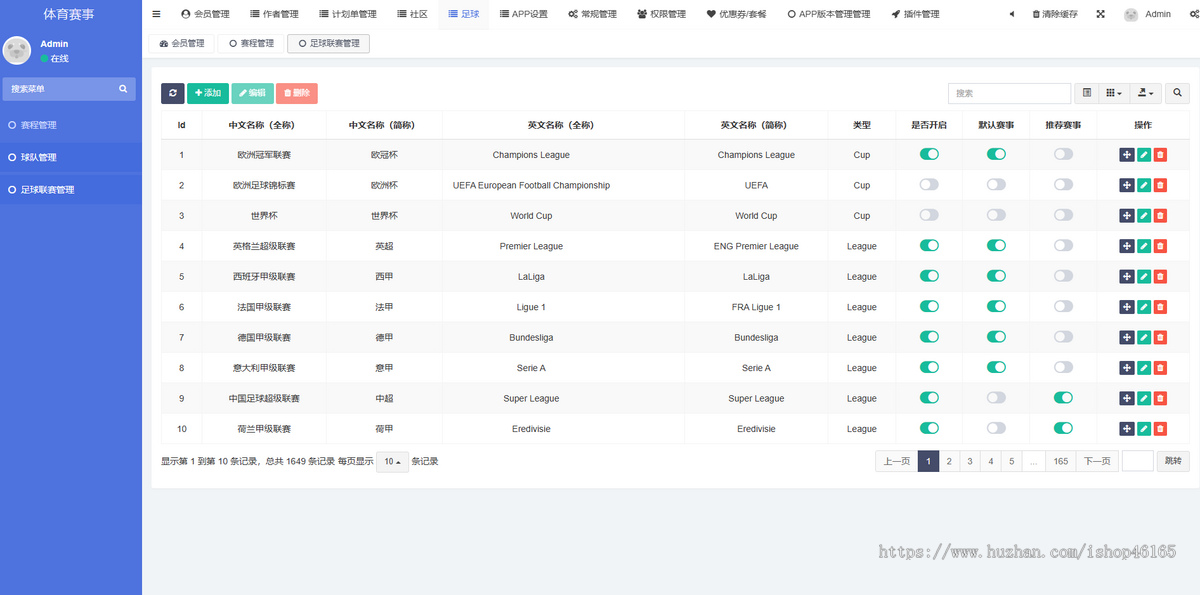Disable 推荐赛事 switch for 中国足球超级联赛
The image size is (1200, 595).
1063,398
